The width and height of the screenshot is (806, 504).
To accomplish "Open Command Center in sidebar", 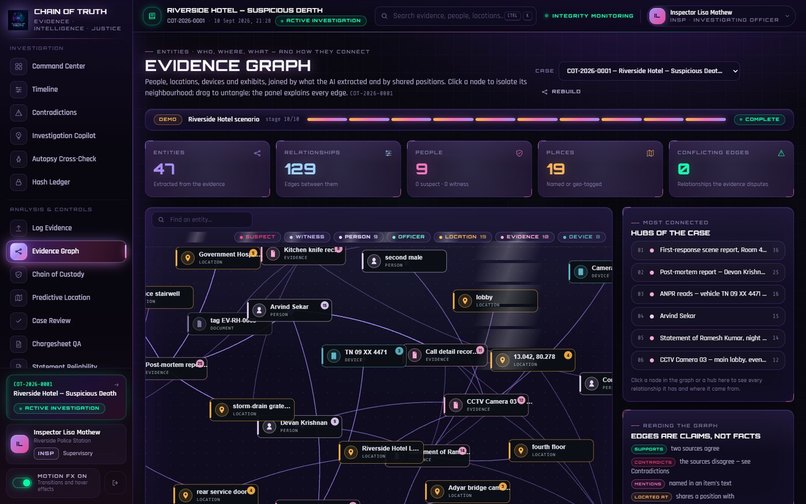I will [67, 66].
